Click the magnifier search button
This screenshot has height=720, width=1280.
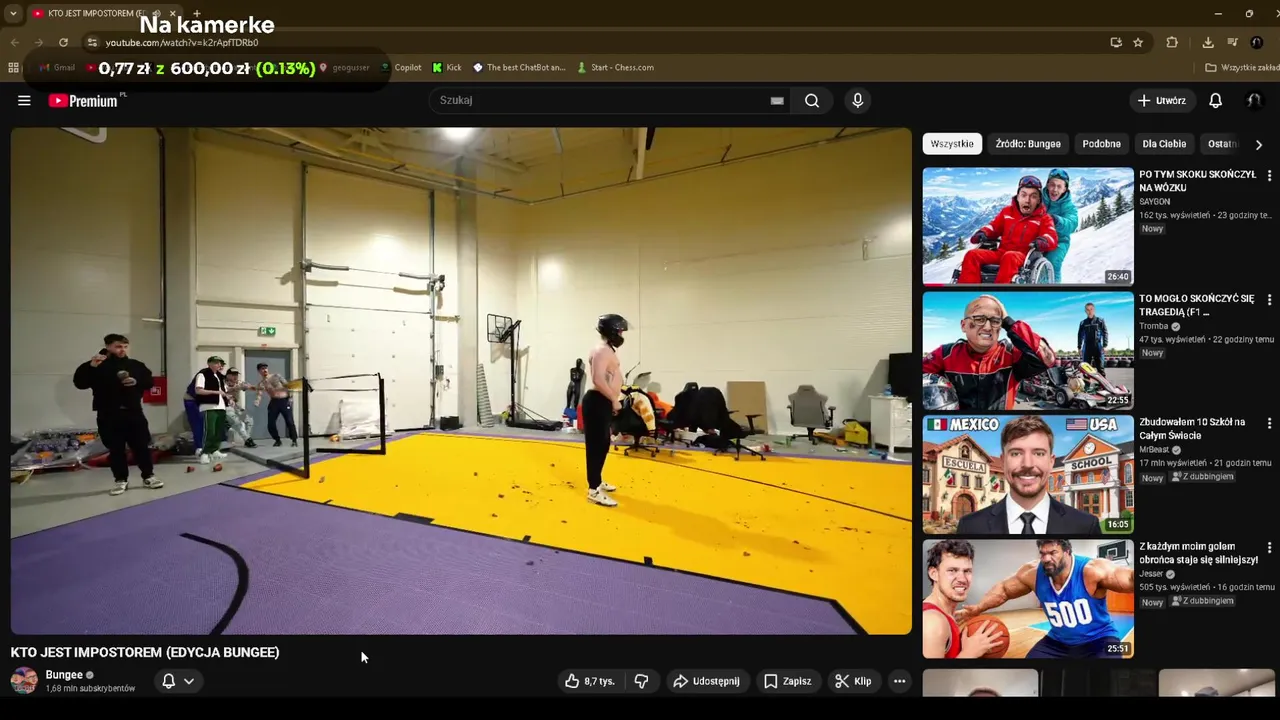[x=812, y=100]
